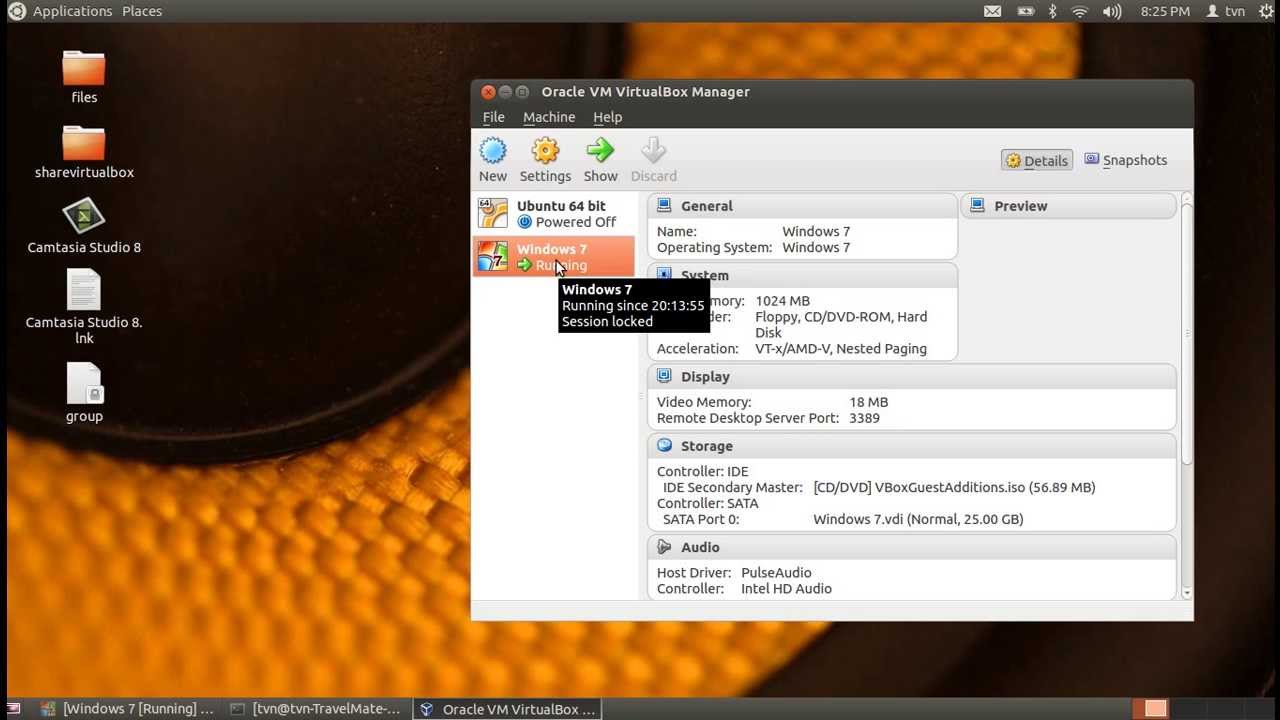Viewport: 1280px width, 720px height.
Task: Open the files folder on desktop
Action: point(84,69)
